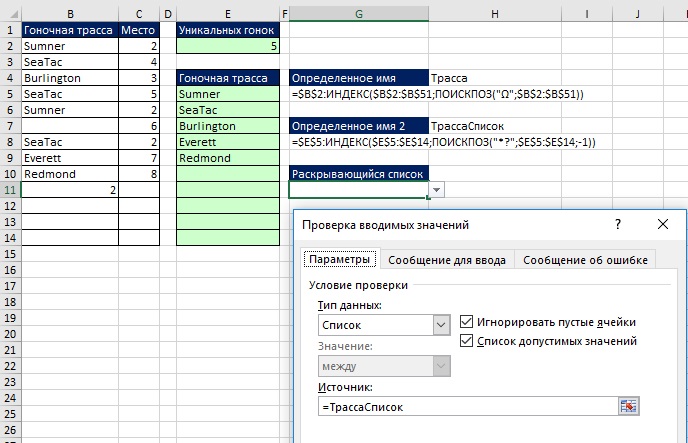Screen dimensions: 688x443
Task: Click the range selector icon in Источник field
Action: [628, 406]
